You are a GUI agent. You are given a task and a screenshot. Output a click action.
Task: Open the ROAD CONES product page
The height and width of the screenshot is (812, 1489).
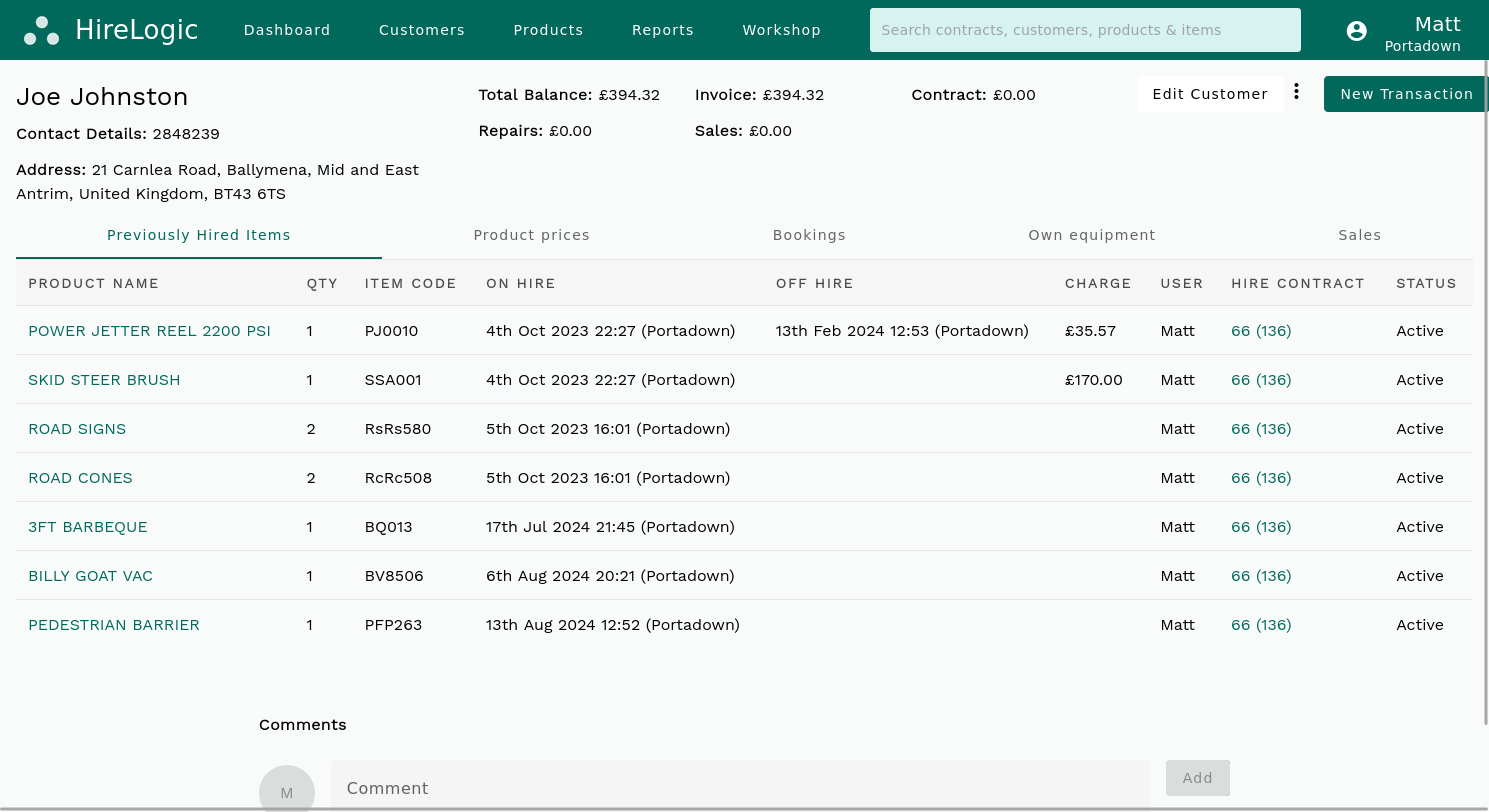(80, 477)
